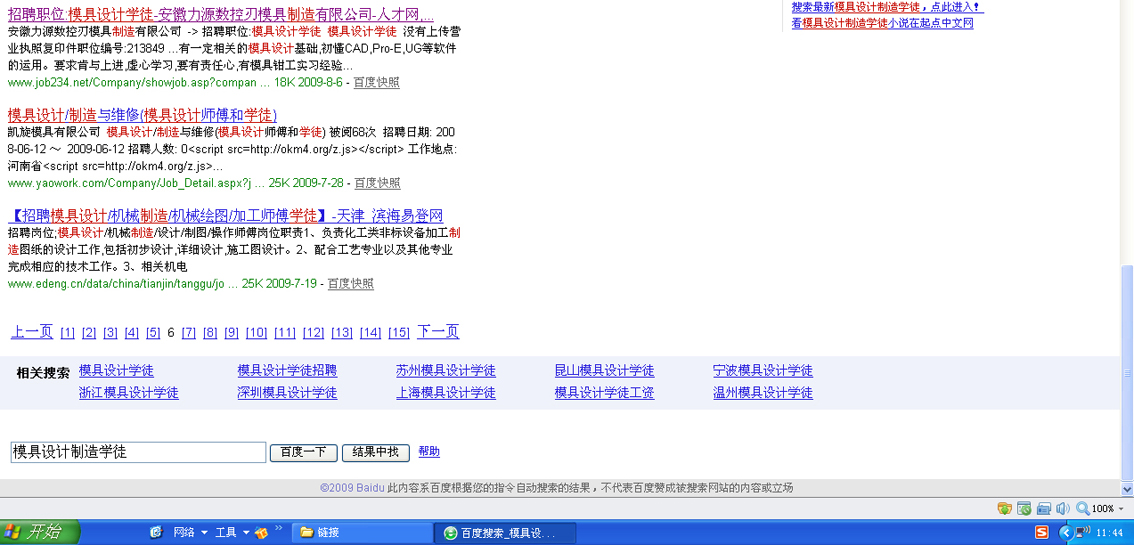This screenshot has width=1134, height=545.
Task: Expand hidden system tray icons arrow
Action: click(x=1065, y=532)
